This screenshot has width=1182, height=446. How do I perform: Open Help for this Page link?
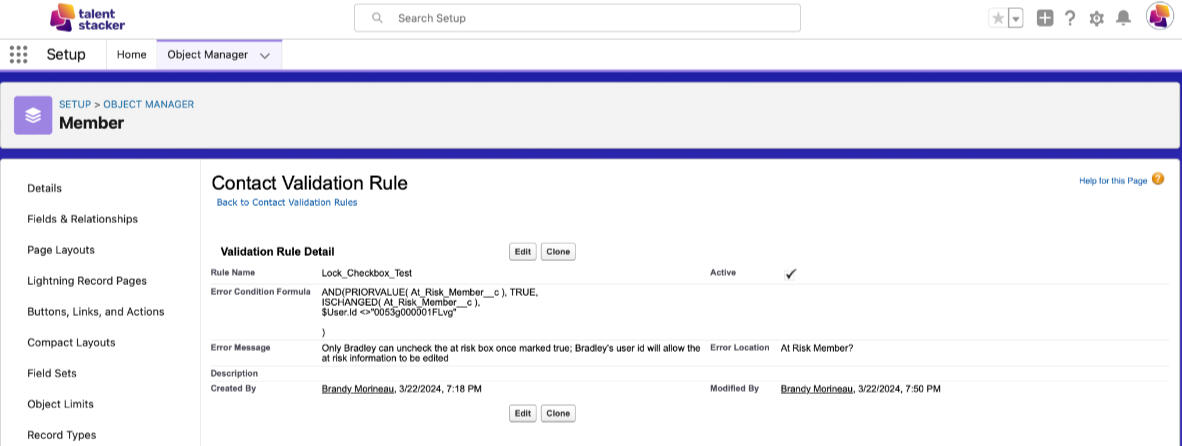coord(1113,181)
